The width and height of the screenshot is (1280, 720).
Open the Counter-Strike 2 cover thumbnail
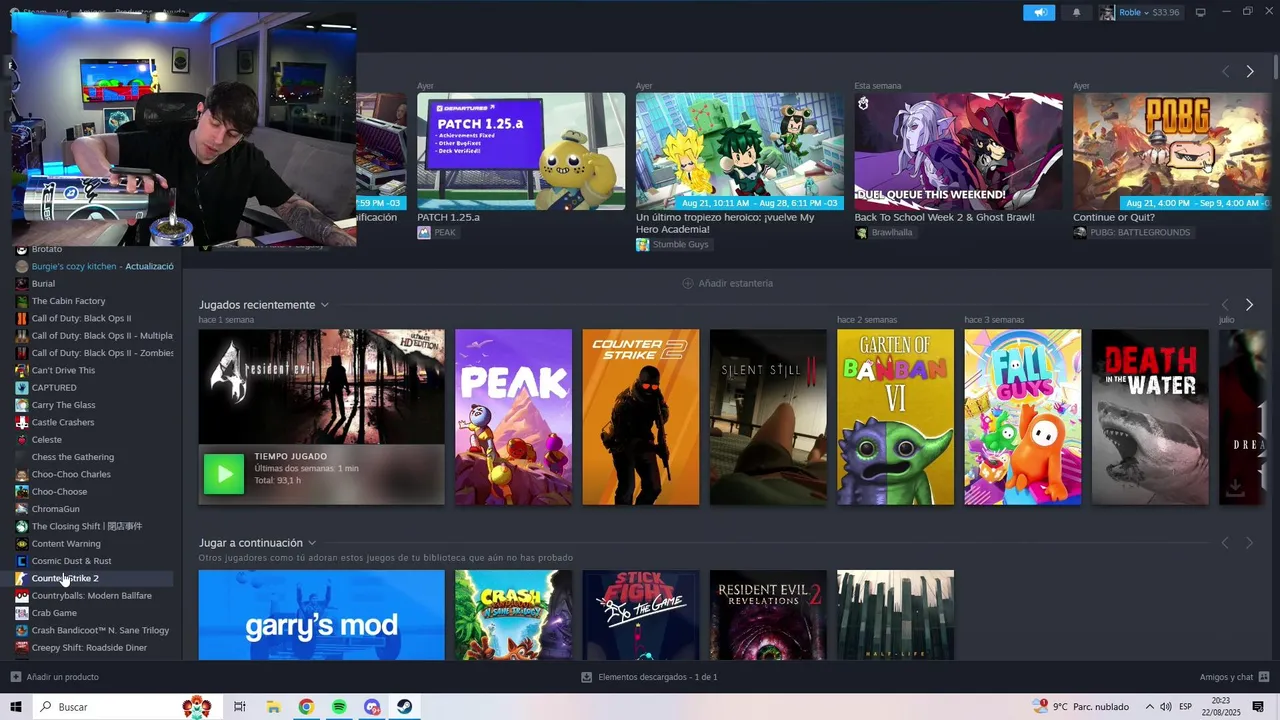(x=641, y=417)
